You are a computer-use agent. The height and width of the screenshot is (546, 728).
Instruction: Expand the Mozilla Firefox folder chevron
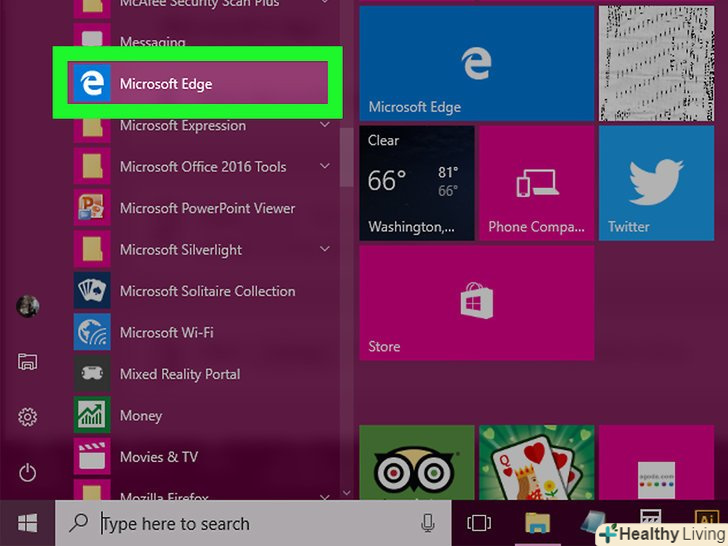point(325,497)
